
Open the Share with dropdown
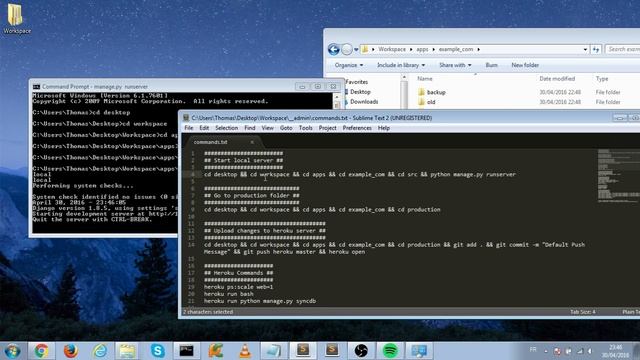[455, 65]
